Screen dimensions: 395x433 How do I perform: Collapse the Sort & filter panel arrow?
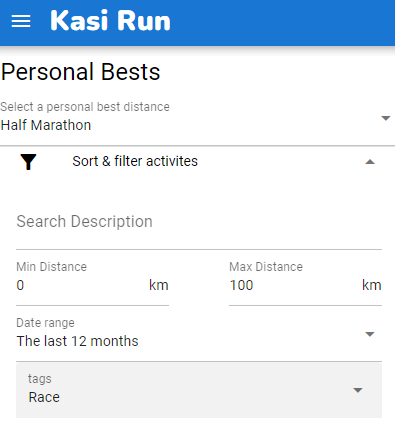pyautogui.click(x=370, y=162)
